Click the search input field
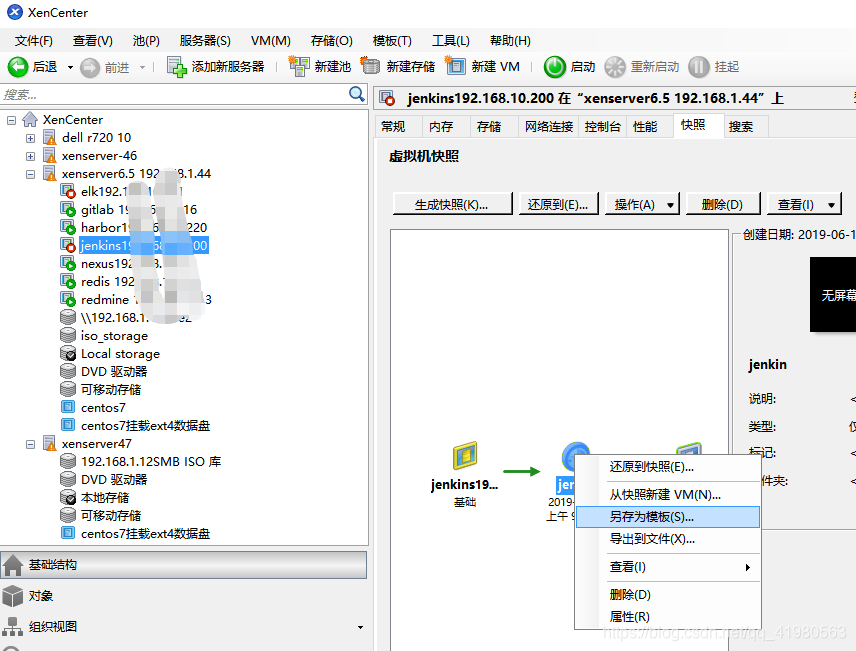This screenshot has width=856, height=651. [175, 94]
